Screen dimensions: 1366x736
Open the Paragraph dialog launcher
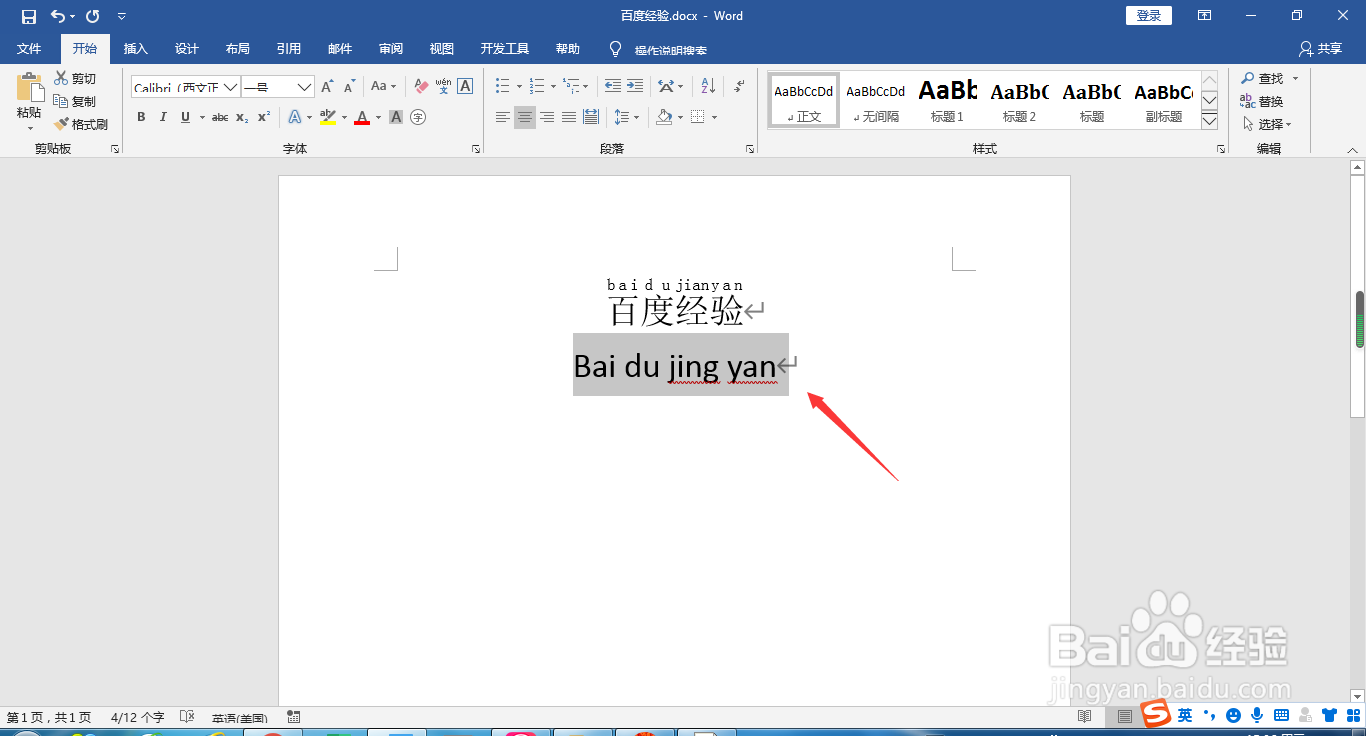click(x=750, y=149)
